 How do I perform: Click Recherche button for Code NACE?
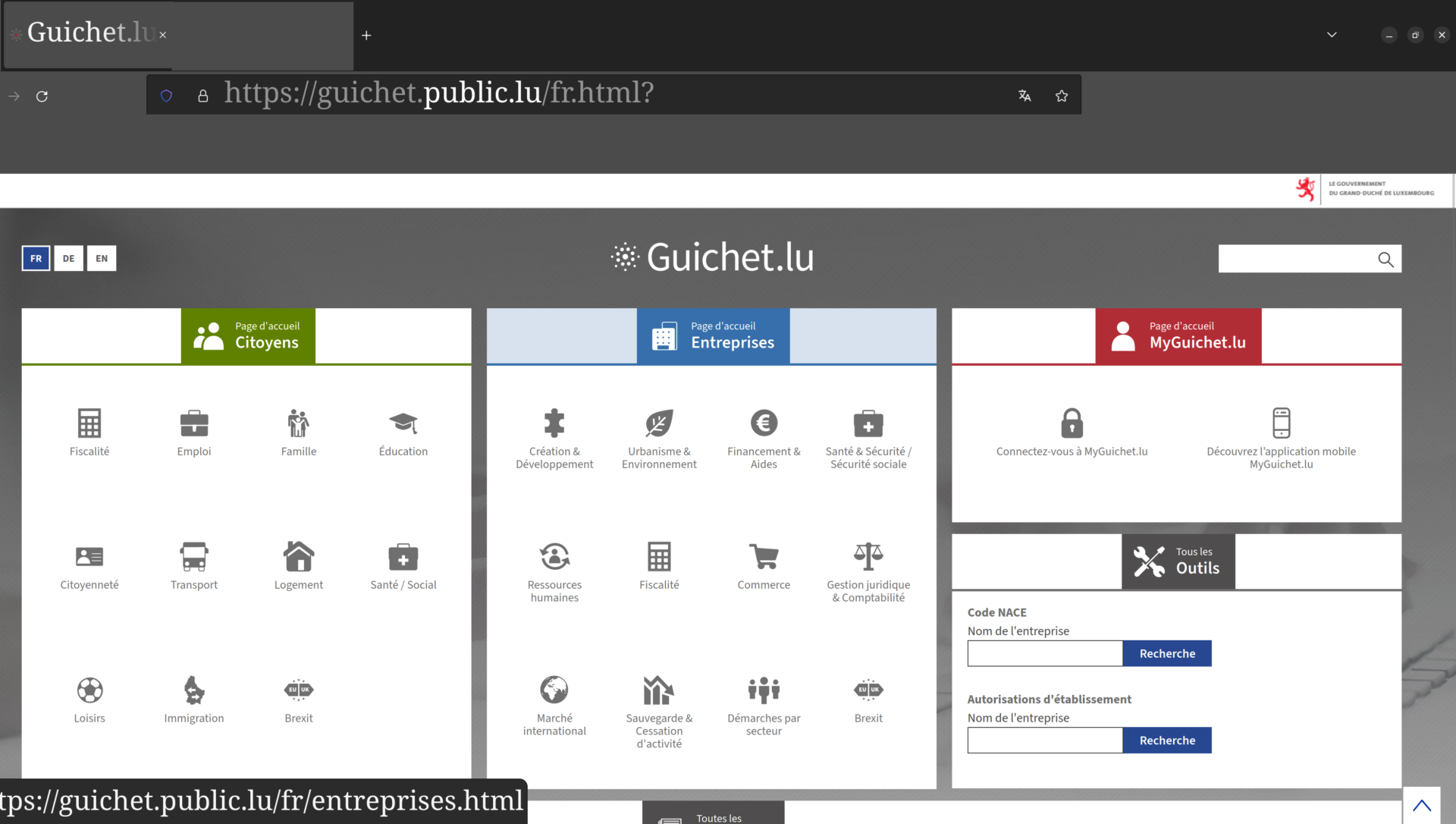pos(1167,653)
